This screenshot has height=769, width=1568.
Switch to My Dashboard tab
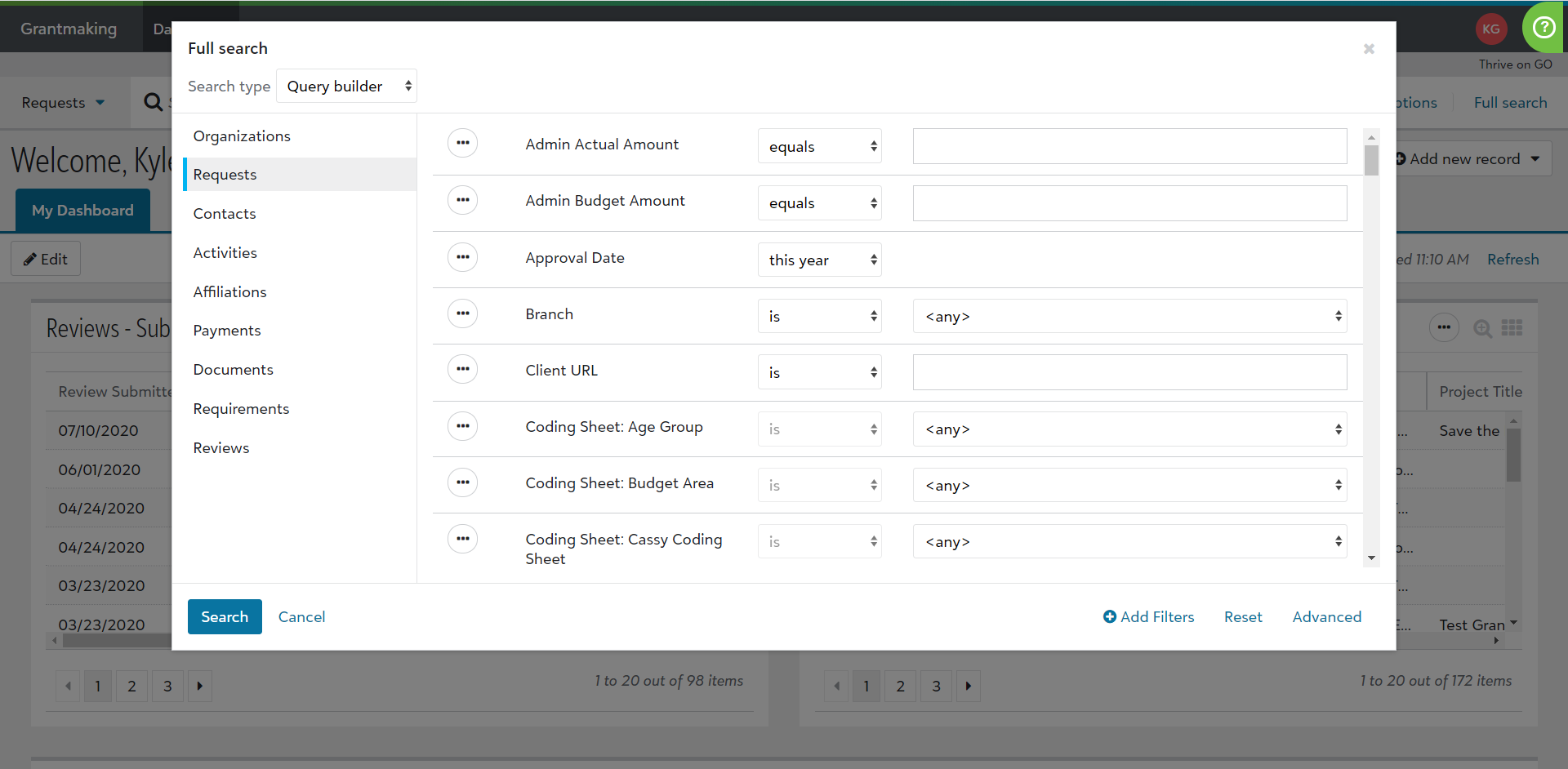click(x=82, y=210)
